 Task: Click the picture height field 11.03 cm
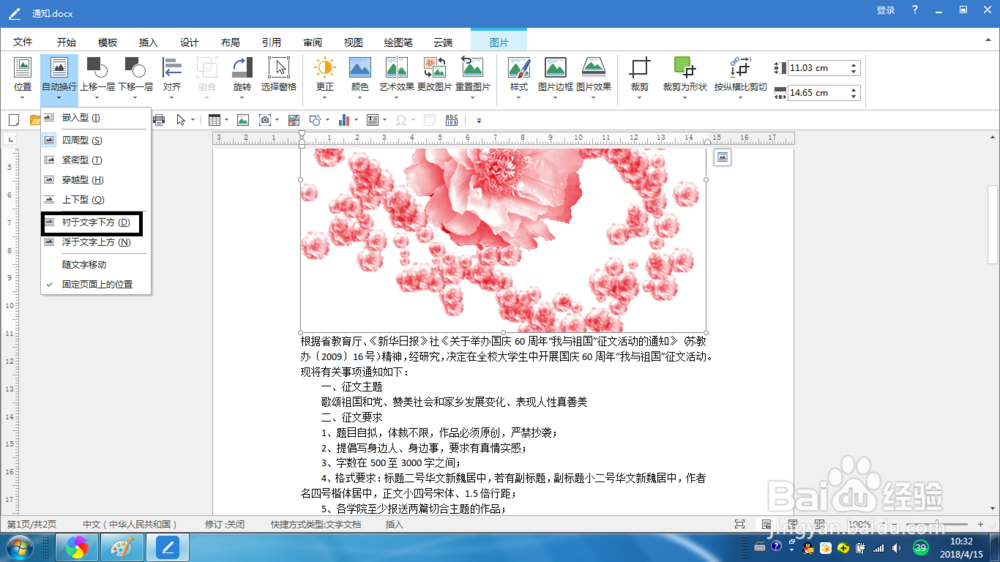click(818, 68)
